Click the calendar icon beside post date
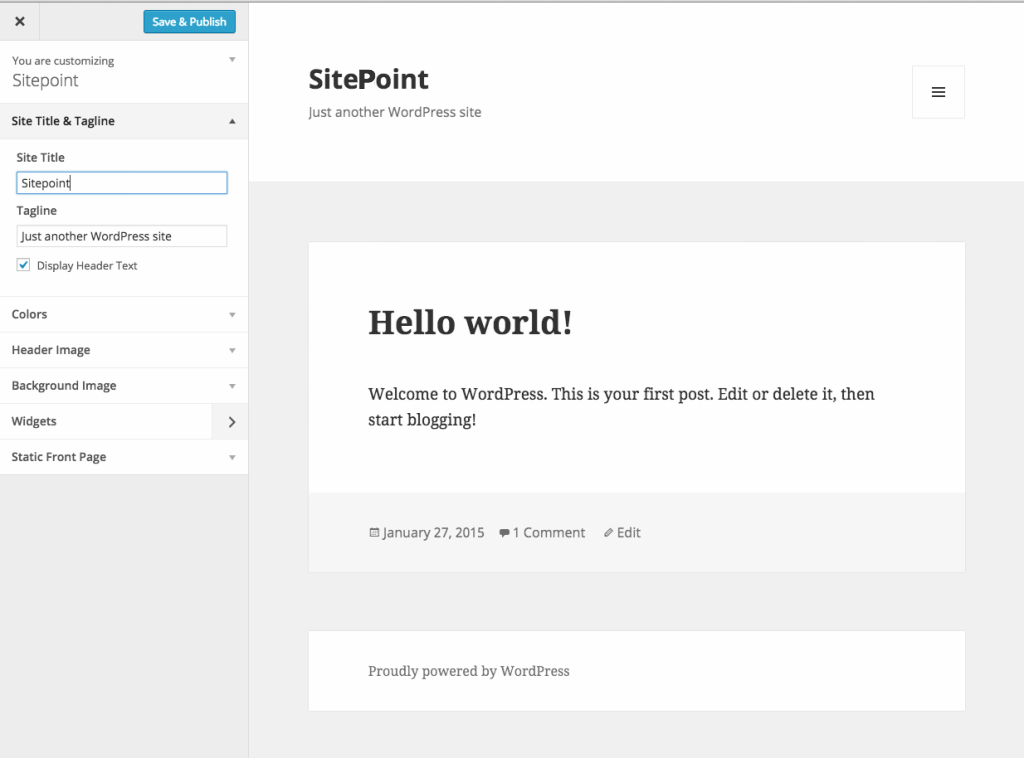The width and height of the screenshot is (1024, 758). (x=374, y=533)
